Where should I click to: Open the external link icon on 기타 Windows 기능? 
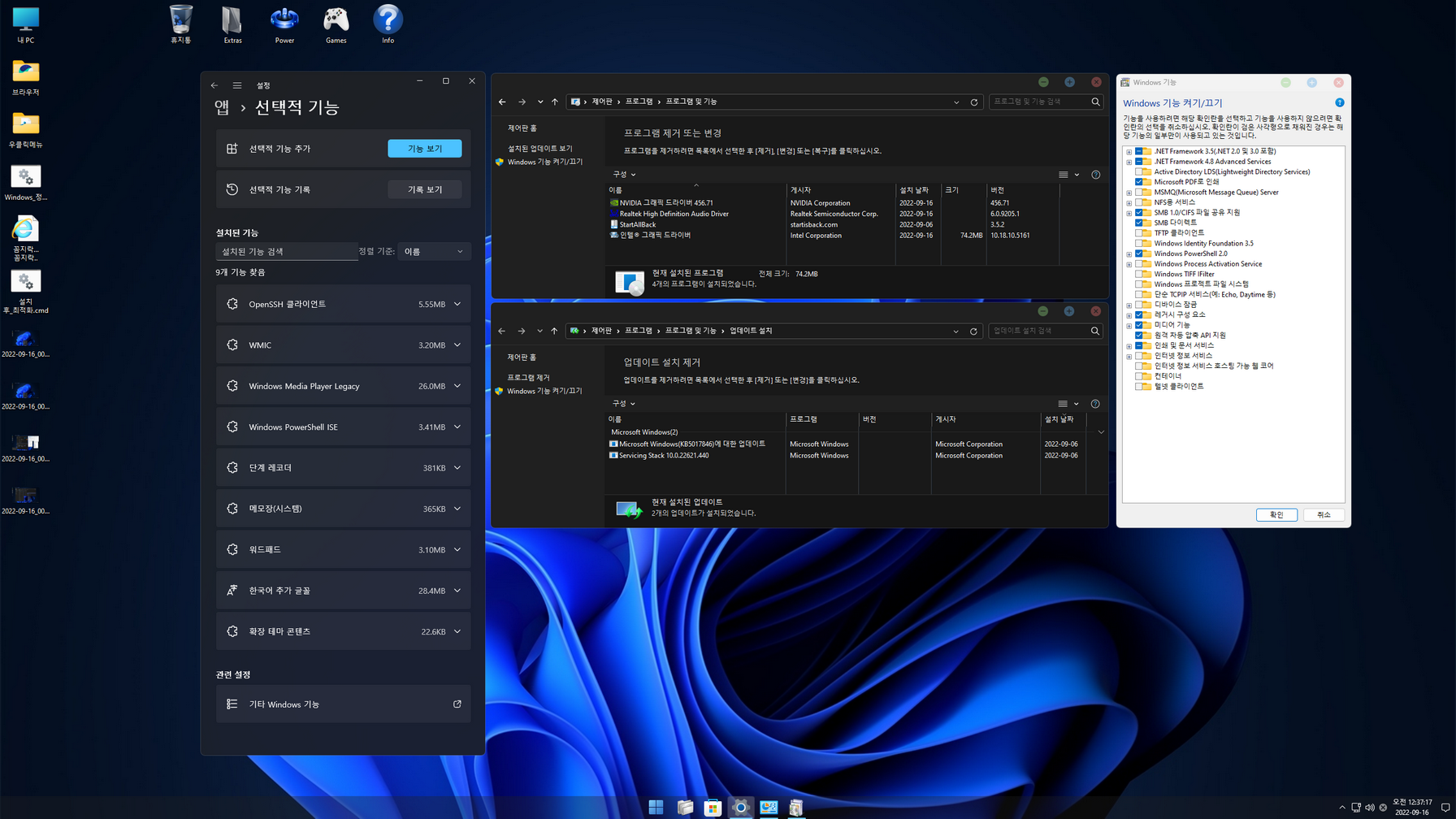(x=457, y=704)
